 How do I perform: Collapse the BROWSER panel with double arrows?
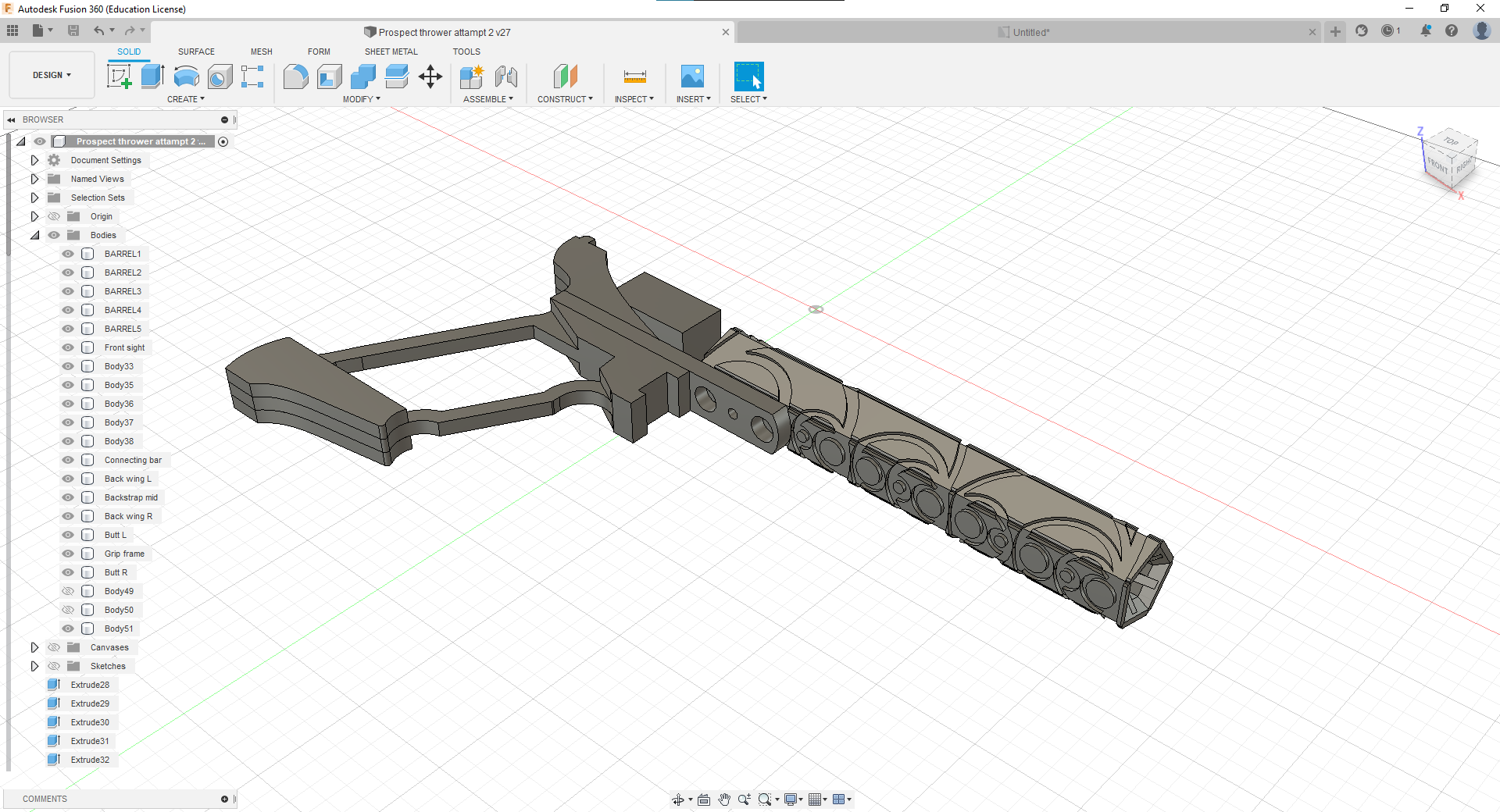coord(11,119)
